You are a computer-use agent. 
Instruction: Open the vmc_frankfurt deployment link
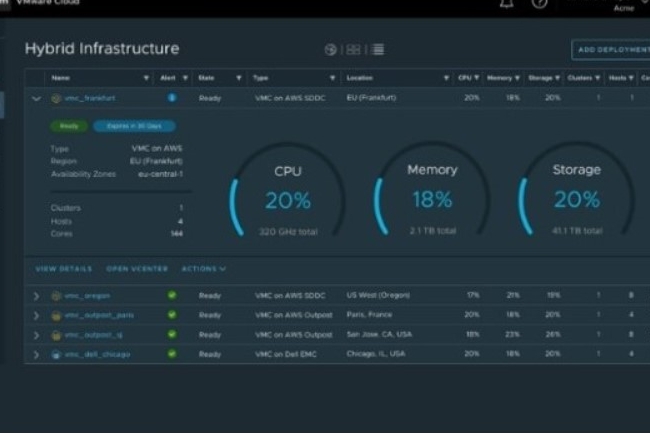coord(90,98)
